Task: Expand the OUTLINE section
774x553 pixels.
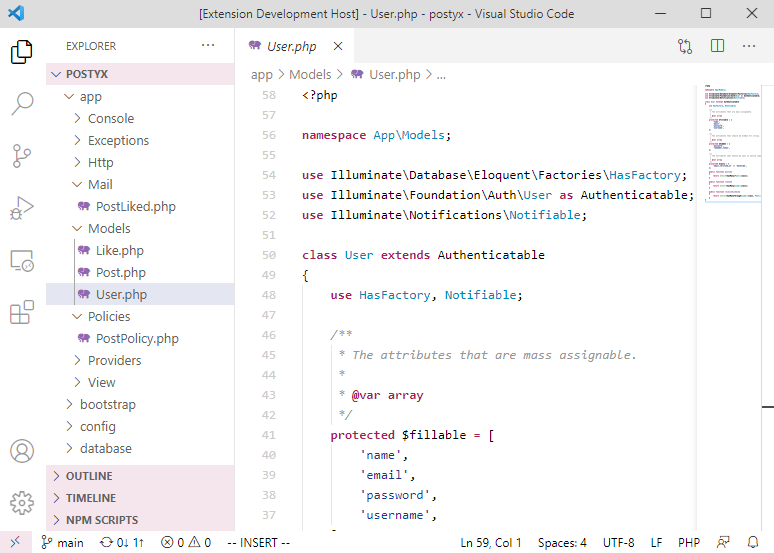Action: pyautogui.click(x=140, y=475)
